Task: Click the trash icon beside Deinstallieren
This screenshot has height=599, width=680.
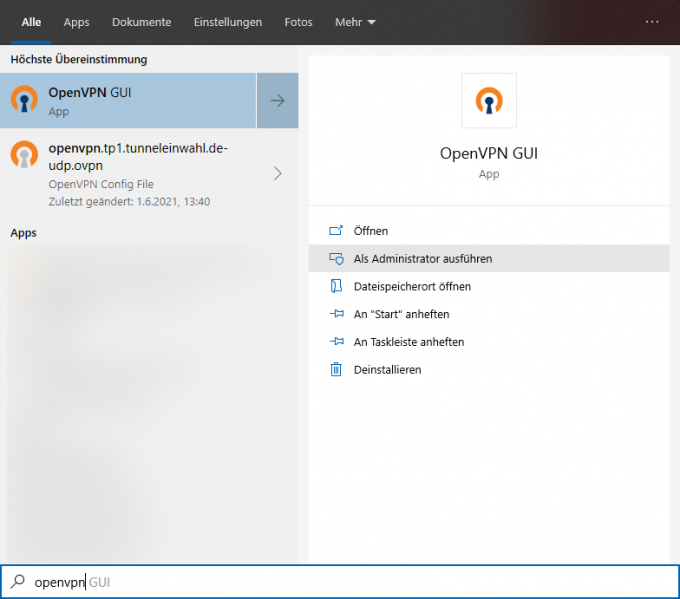Action: tap(336, 369)
